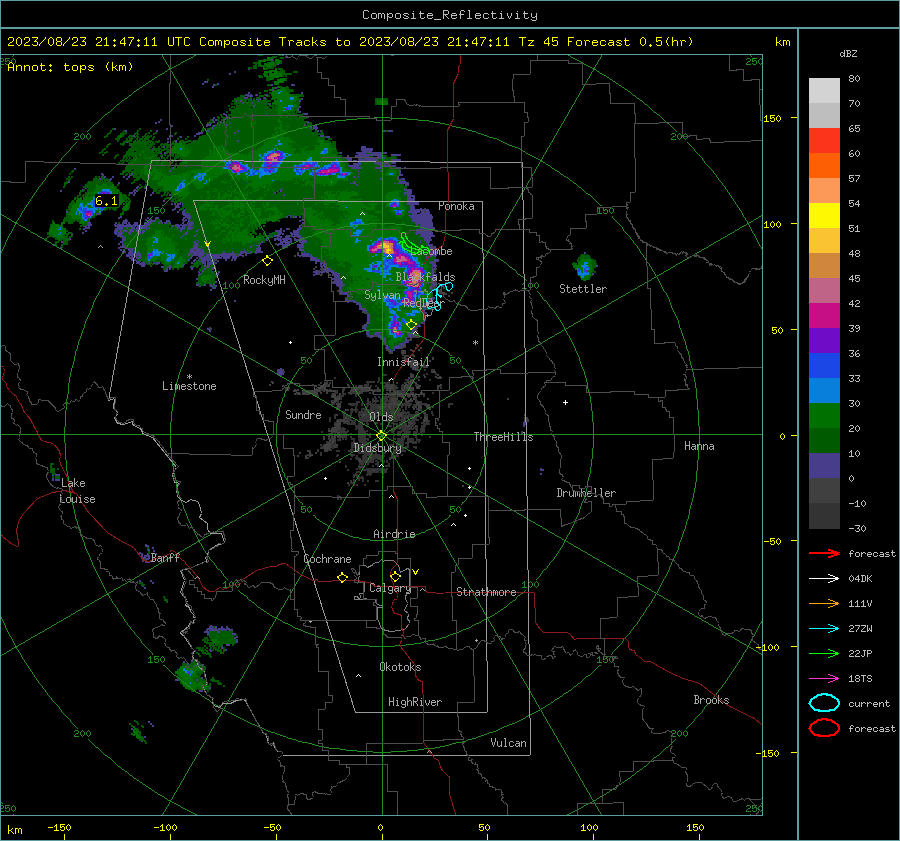This screenshot has width=900, height=841.
Task: Click the Ponoka city label
Action: coord(456,206)
